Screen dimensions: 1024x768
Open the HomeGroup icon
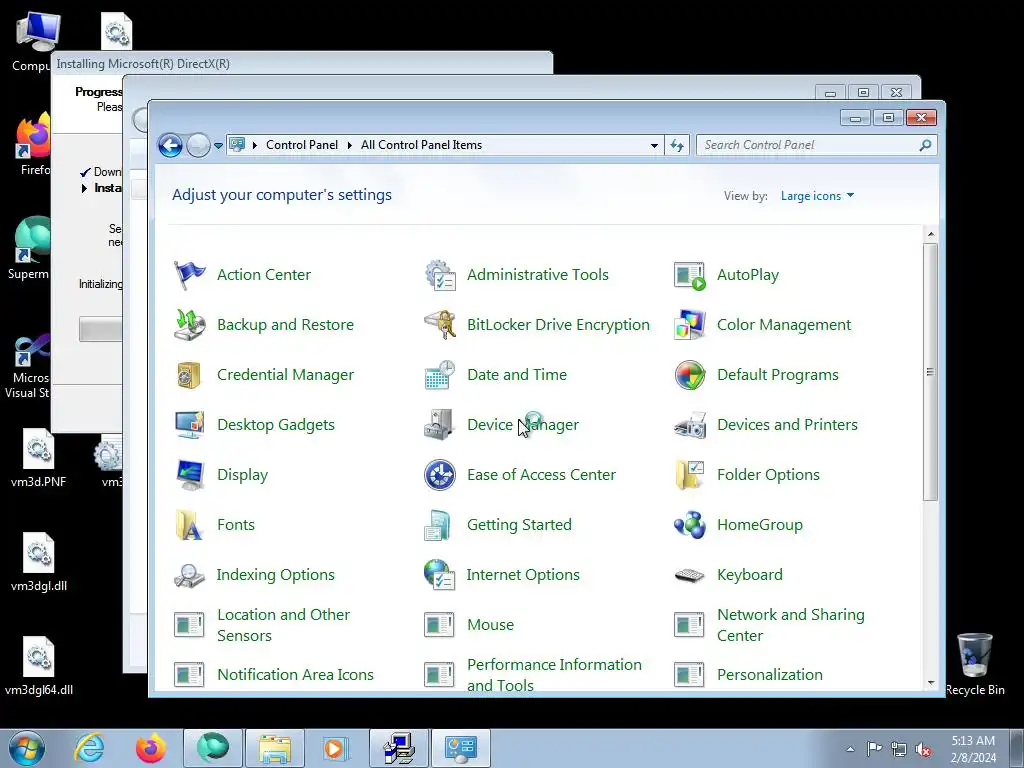point(690,524)
